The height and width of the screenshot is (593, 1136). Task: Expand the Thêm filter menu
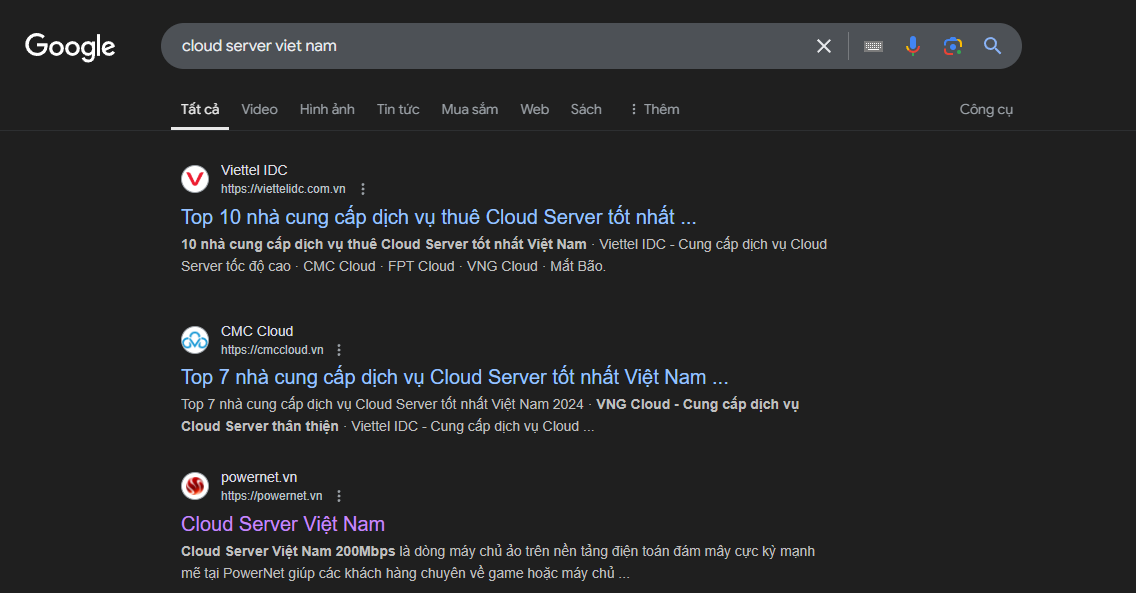point(653,109)
